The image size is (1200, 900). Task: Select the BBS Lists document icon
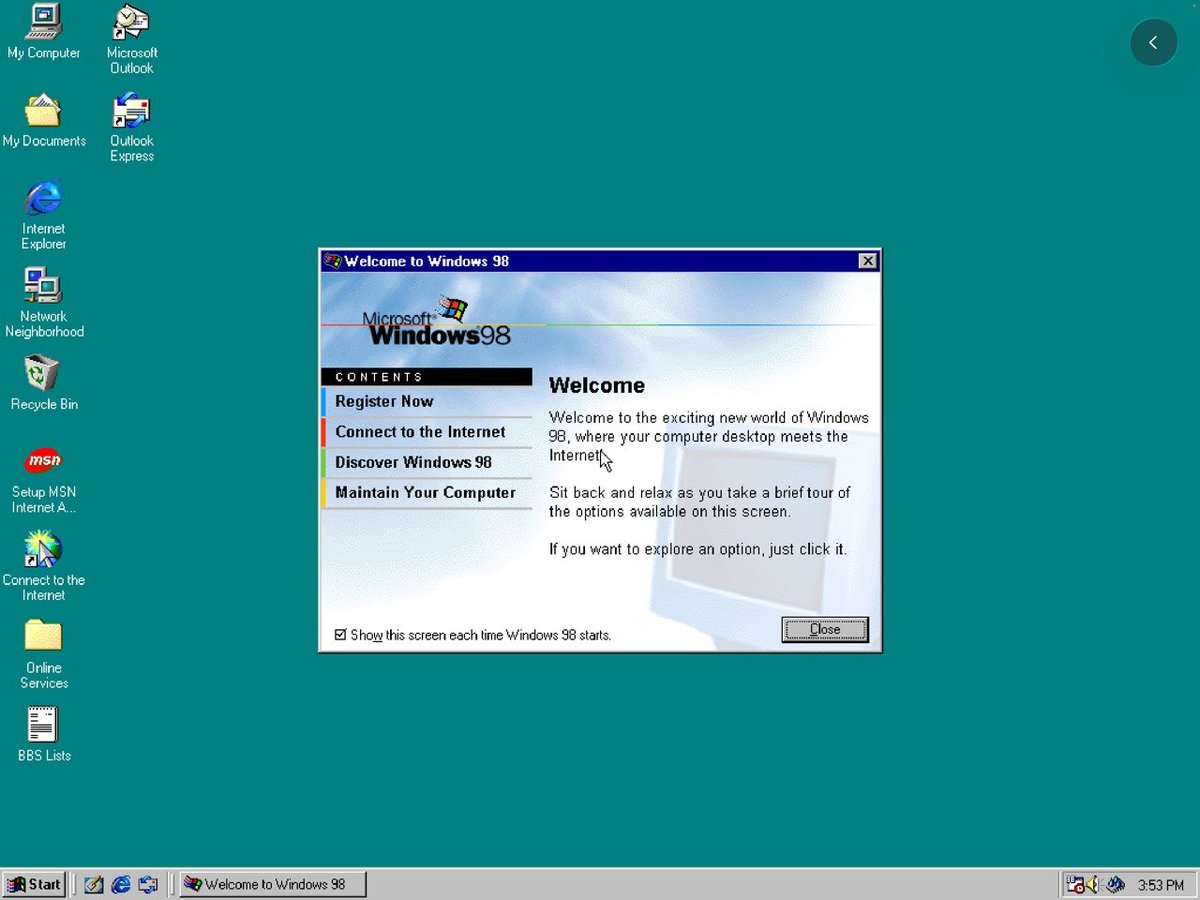[x=44, y=734]
